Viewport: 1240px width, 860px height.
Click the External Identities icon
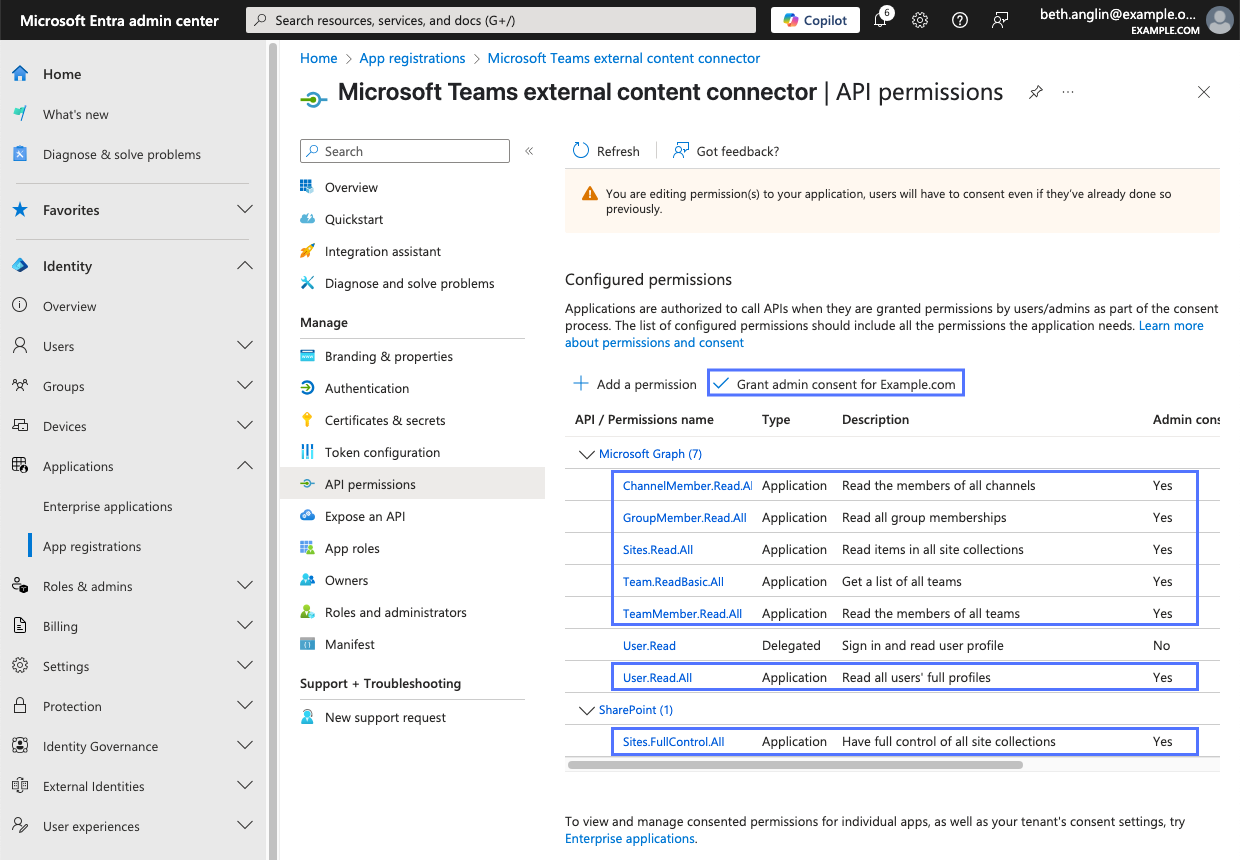pos(20,786)
